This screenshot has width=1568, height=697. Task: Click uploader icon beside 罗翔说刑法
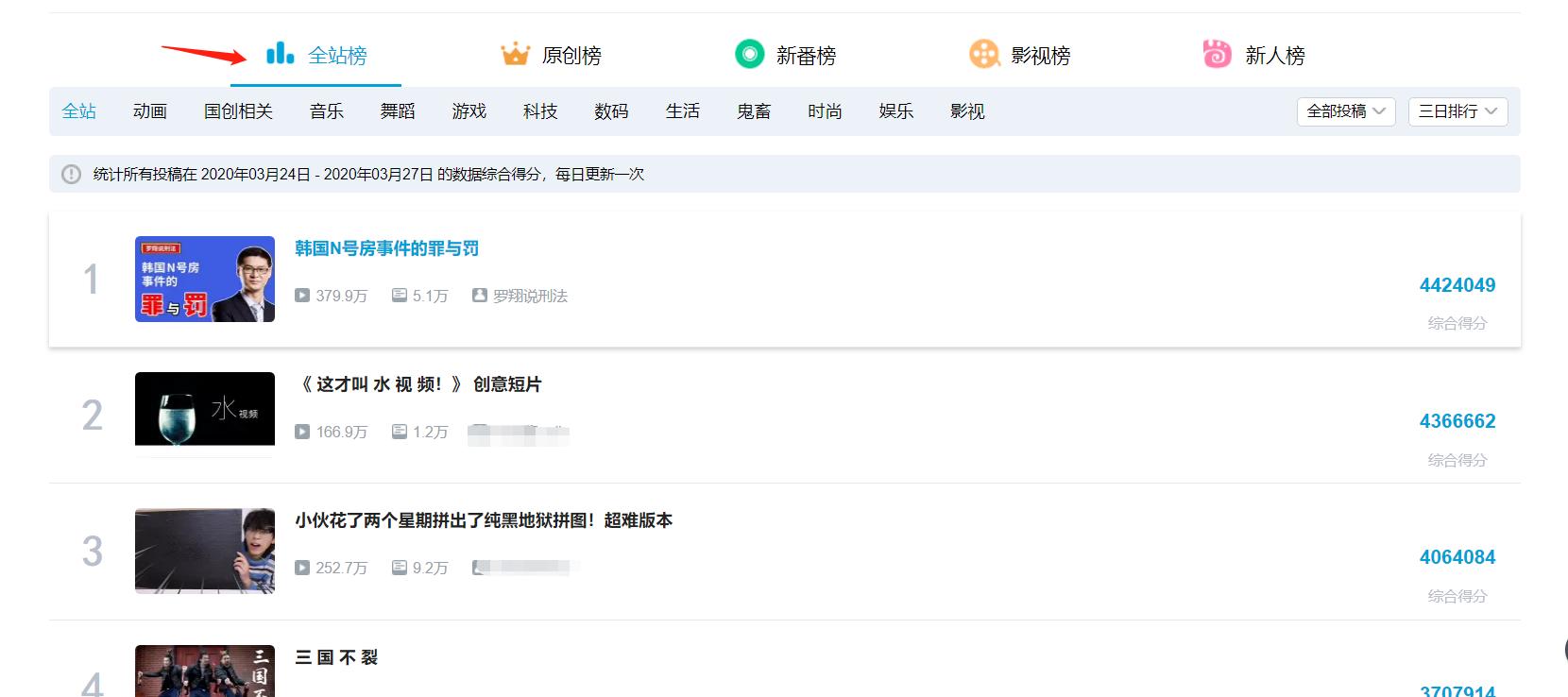point(480,296)
